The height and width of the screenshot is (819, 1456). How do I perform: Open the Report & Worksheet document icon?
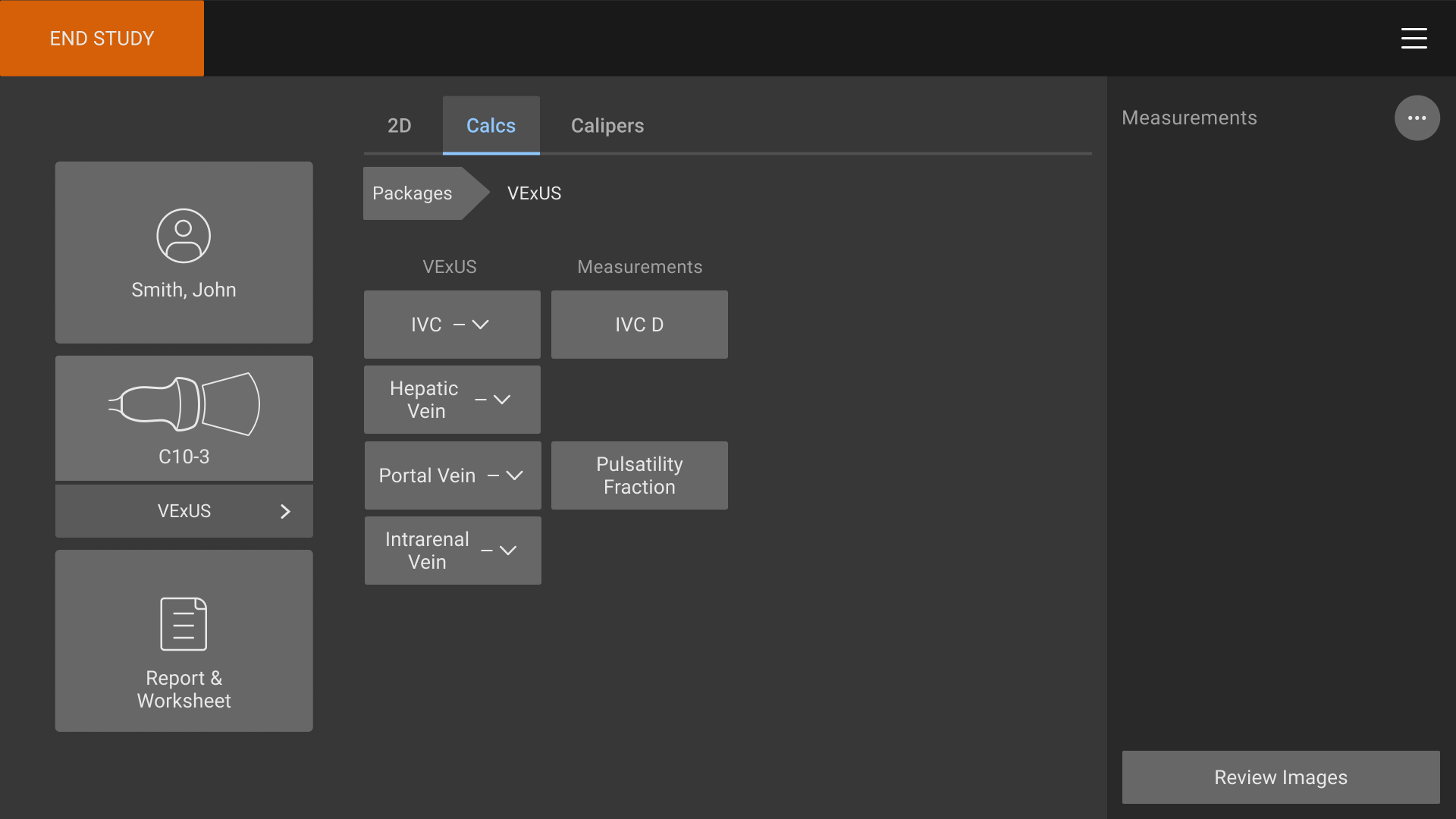point(184,623)
